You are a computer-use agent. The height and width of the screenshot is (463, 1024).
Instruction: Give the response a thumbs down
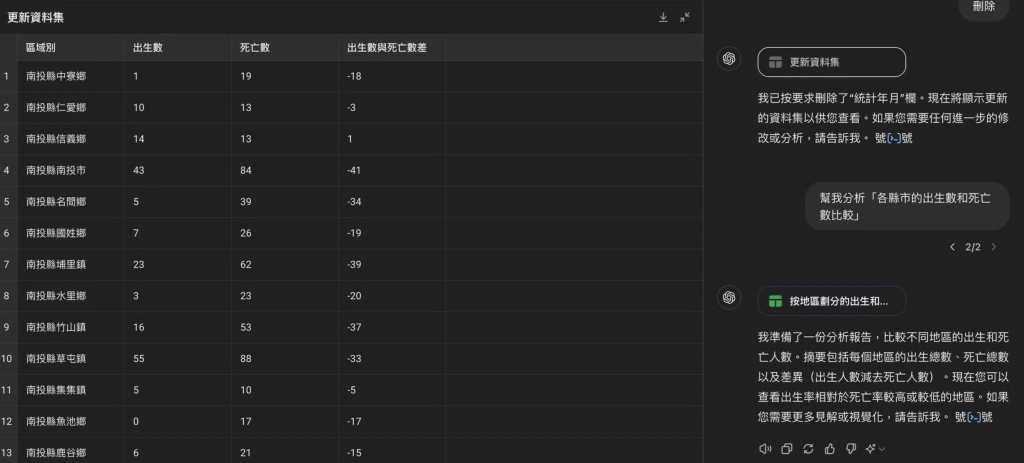pos(851,449)
